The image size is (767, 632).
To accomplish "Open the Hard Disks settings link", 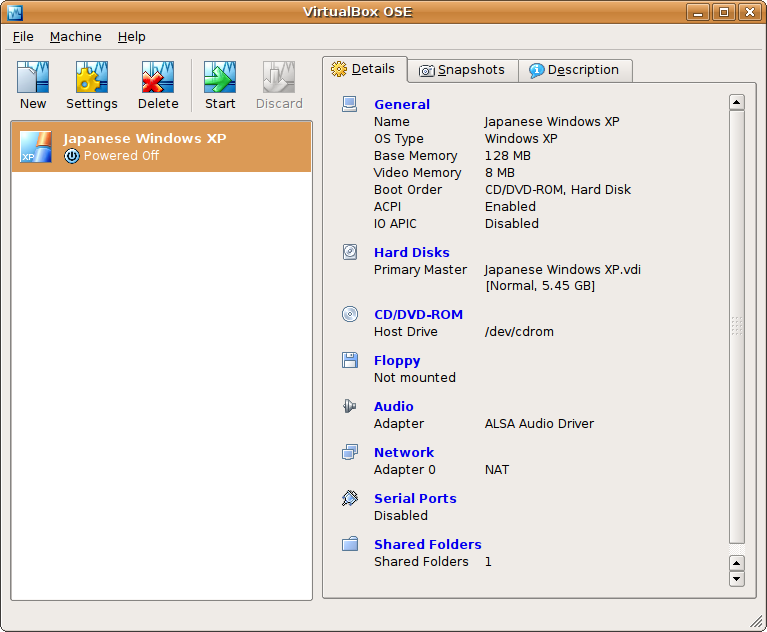I will click(x=411, y=252).
